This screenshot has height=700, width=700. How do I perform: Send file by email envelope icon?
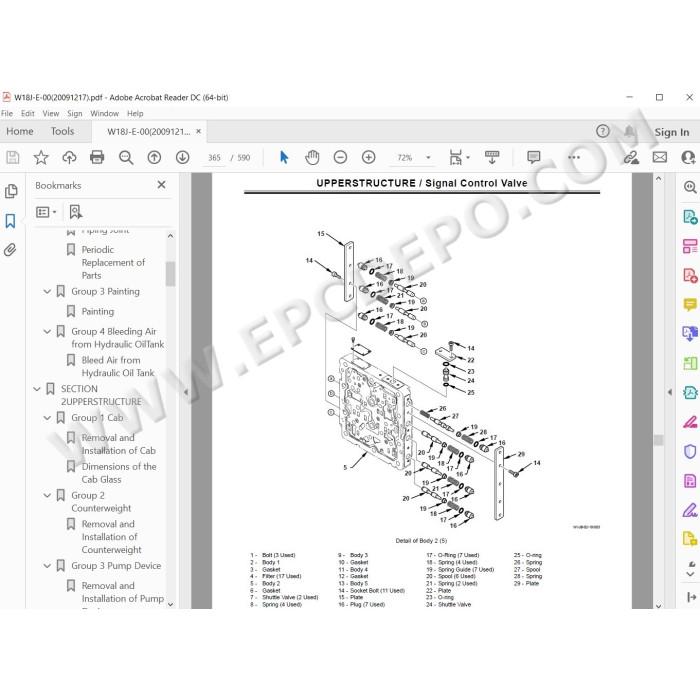point(660,157)
